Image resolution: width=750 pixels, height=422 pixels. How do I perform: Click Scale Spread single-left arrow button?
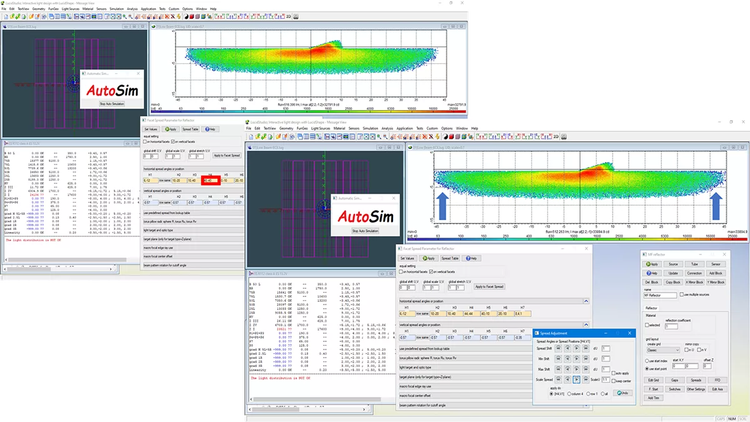click(x=567, y=379)
